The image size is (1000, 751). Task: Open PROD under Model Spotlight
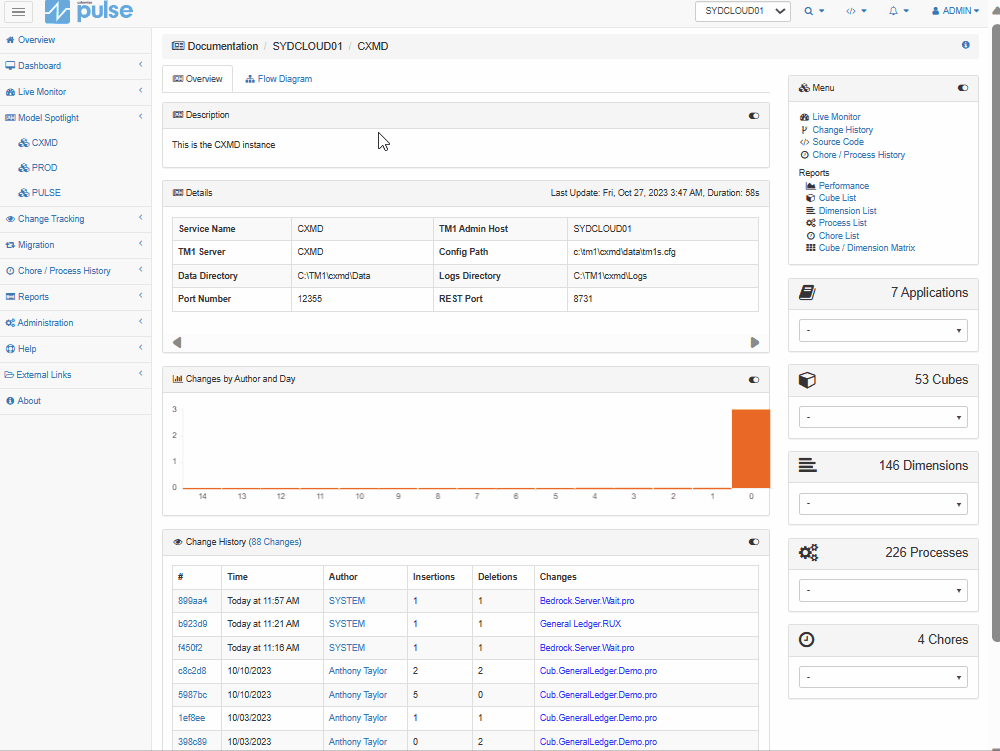pyautogui.click(x=38, y=168)
